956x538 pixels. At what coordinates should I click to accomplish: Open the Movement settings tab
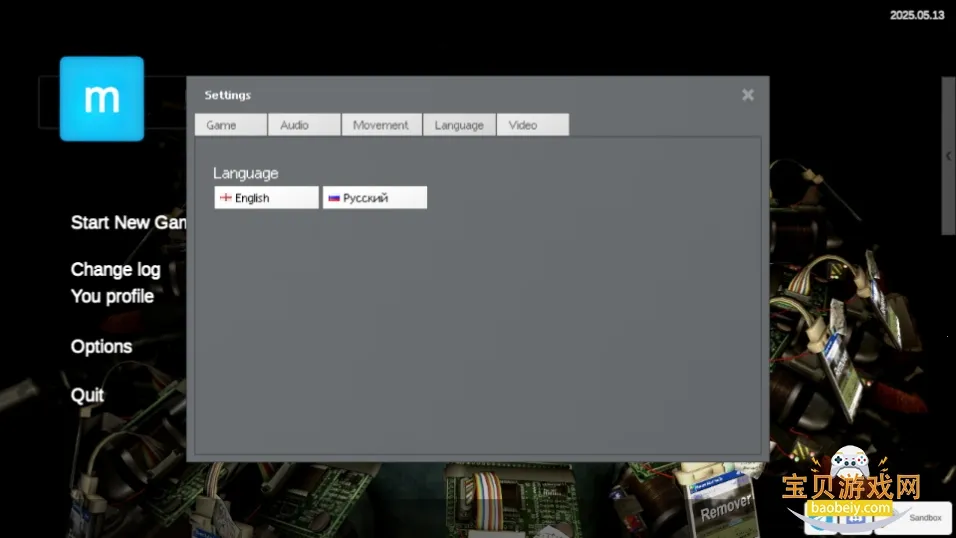point(380,125)
